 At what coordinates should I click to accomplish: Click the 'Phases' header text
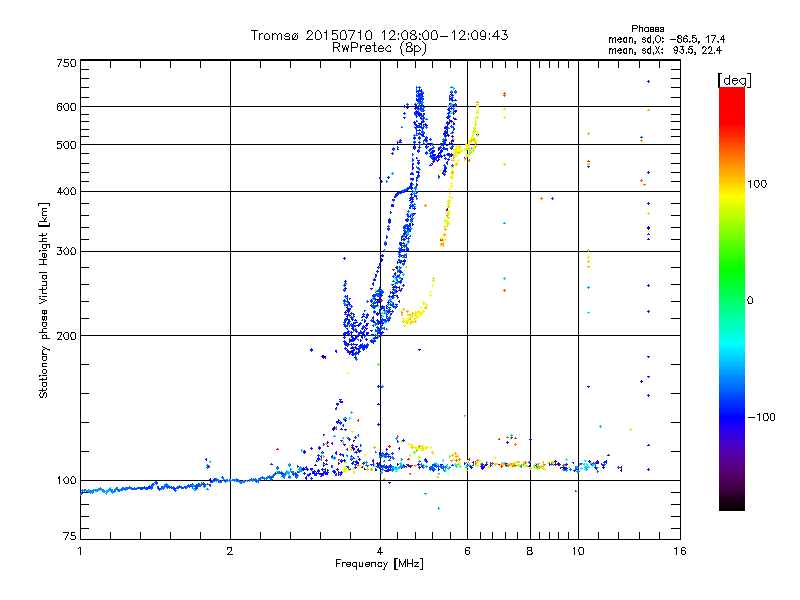coord(647,29)
